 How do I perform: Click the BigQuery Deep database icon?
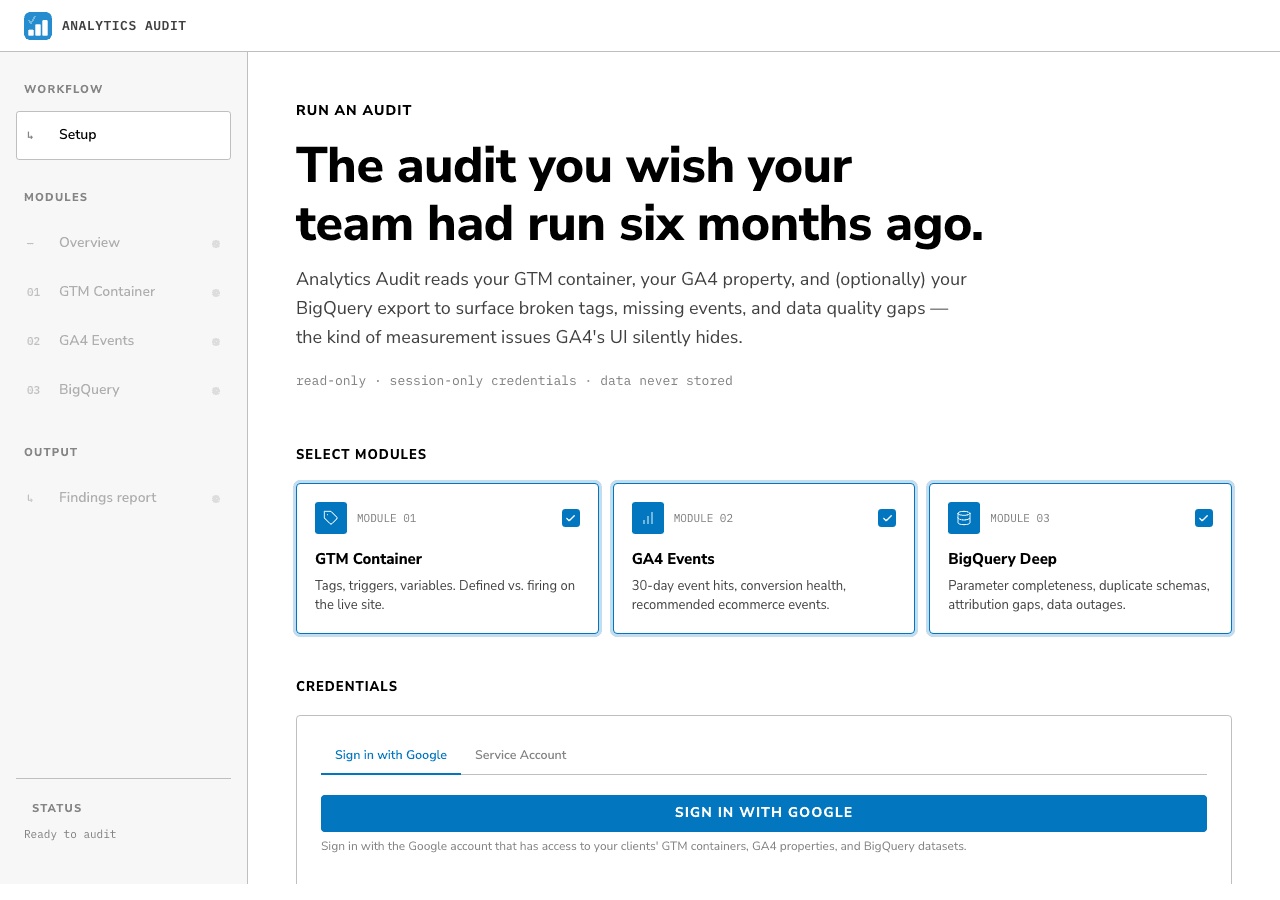pos(964,518)
